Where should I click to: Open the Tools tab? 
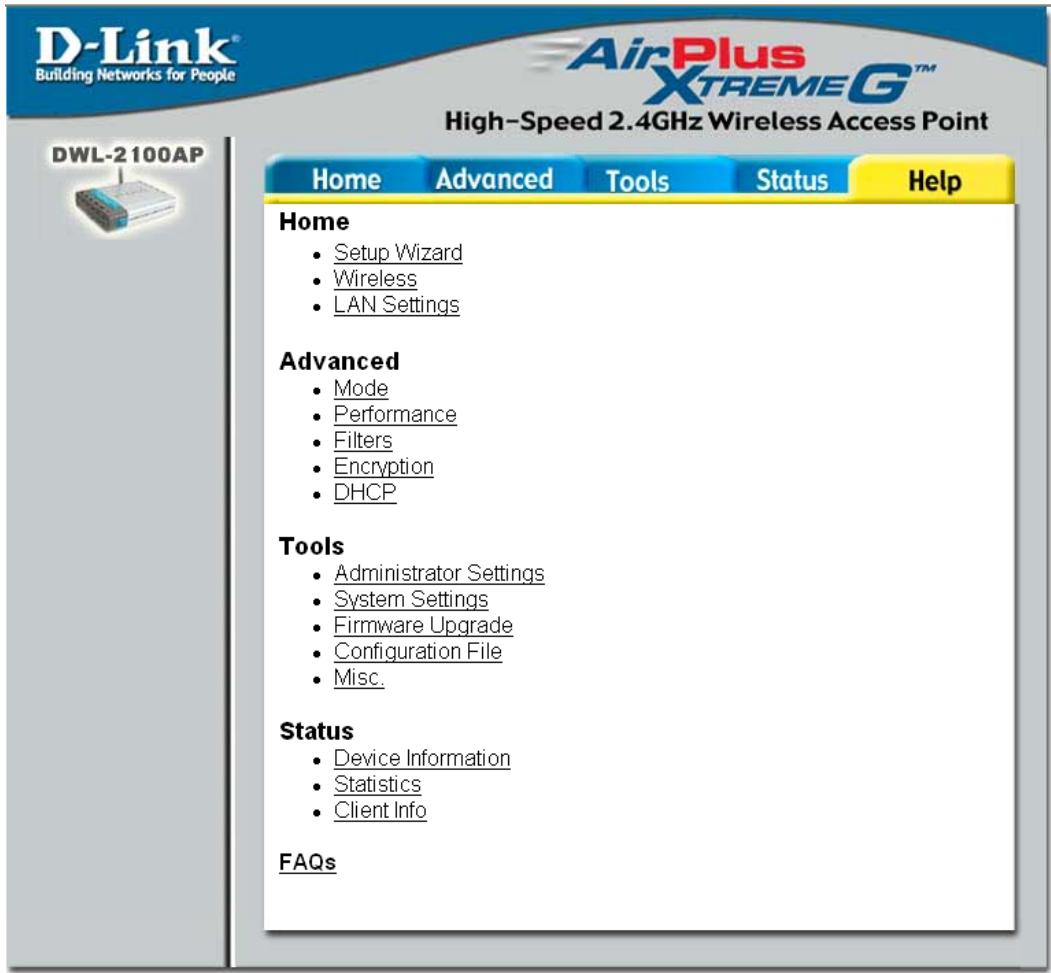pyautogui.click(x=637, y=180)
